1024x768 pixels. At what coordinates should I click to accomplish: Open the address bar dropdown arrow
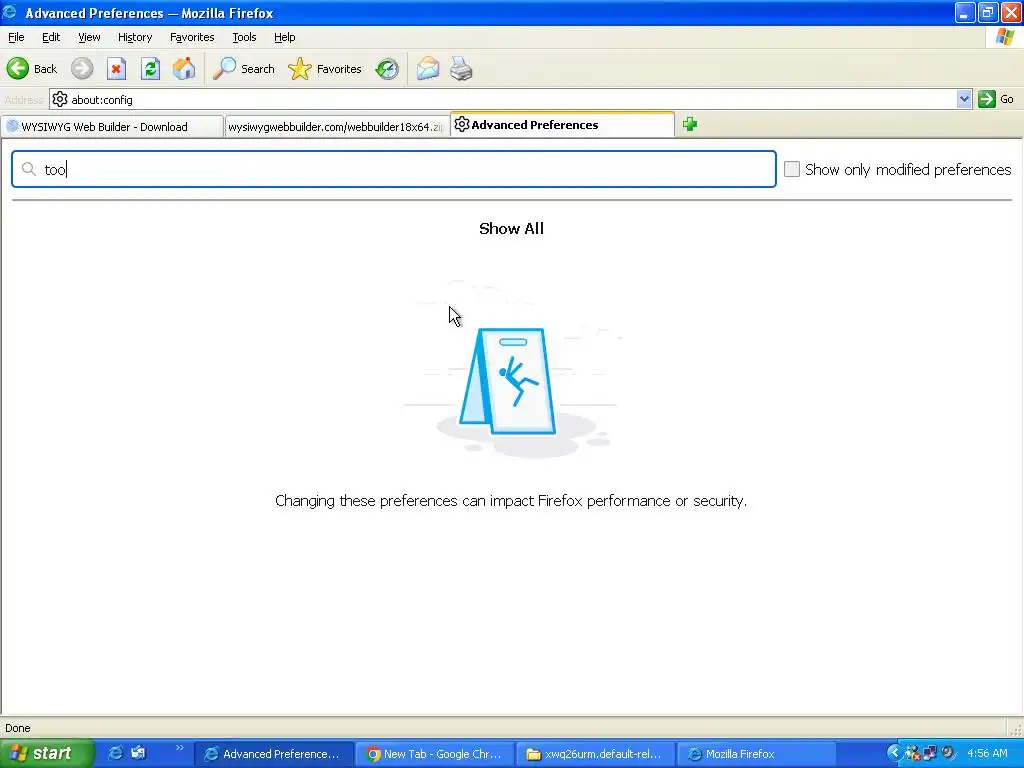click(964, 99)
